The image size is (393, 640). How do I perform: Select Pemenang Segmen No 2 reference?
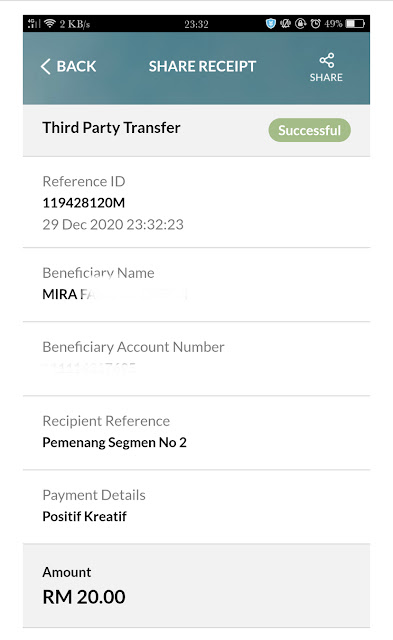click(x=115, y=442)
